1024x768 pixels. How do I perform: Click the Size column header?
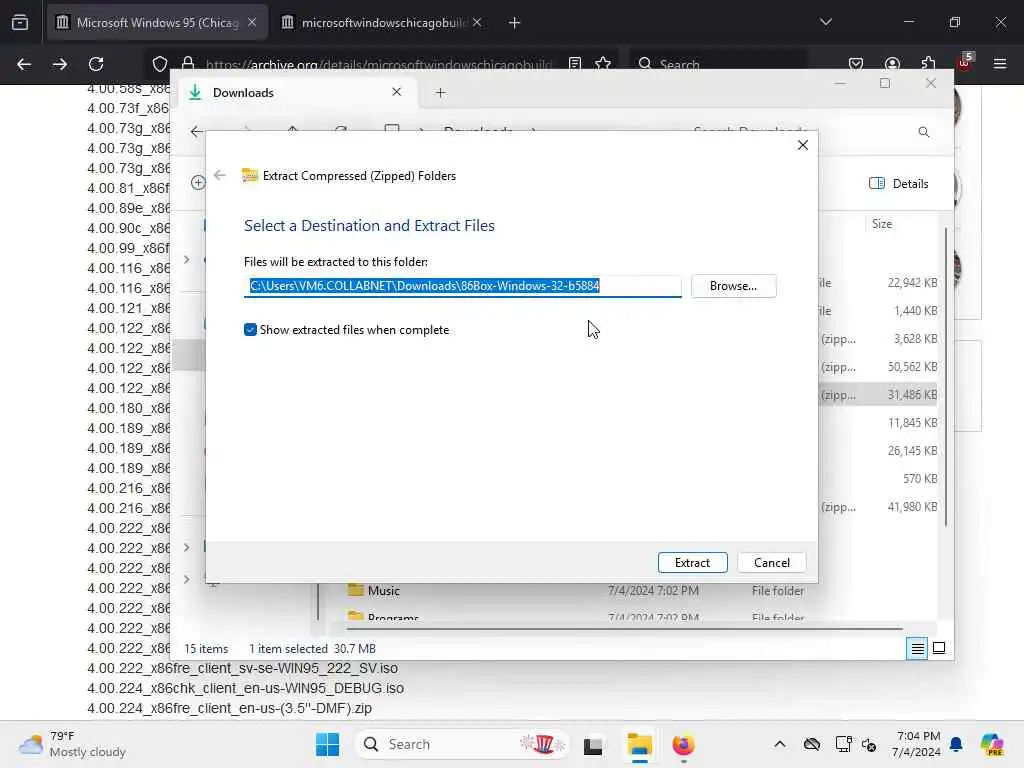click(x=882, y=224)
